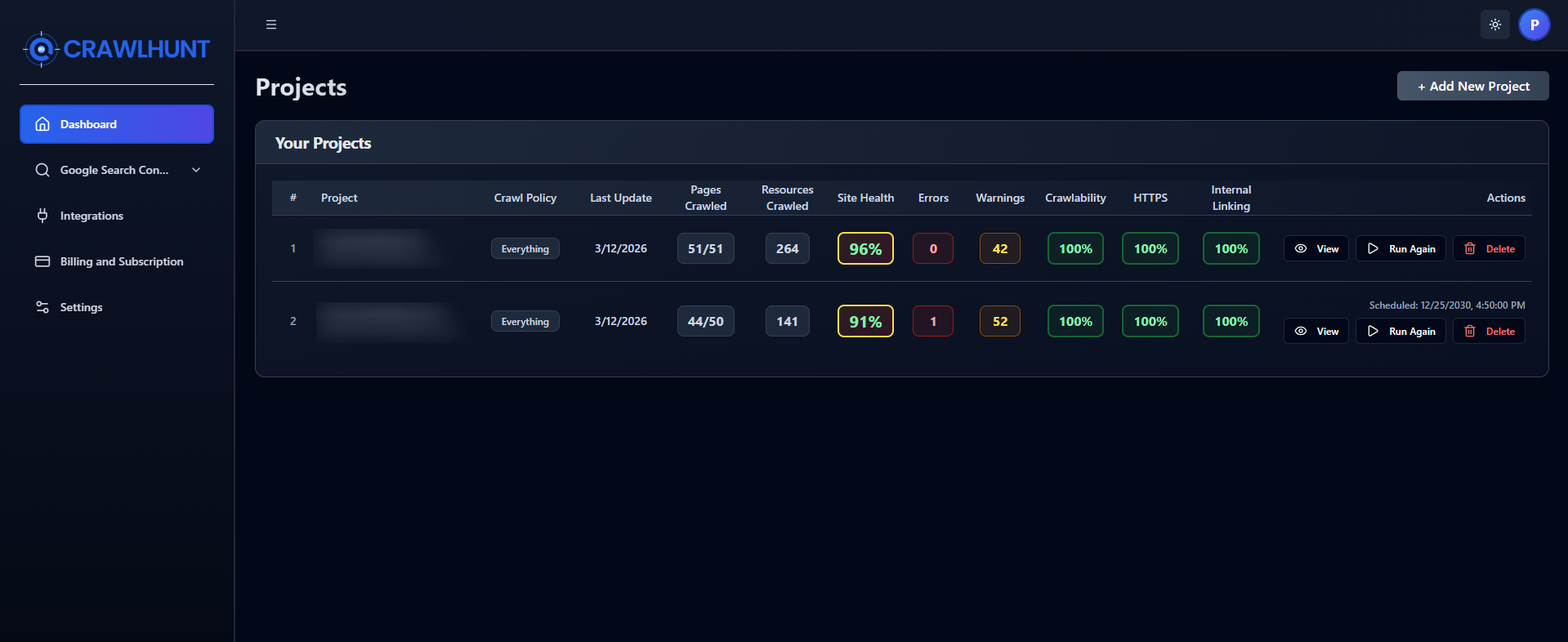
Task: Click the Billing credit card icon
Action: 42,261
